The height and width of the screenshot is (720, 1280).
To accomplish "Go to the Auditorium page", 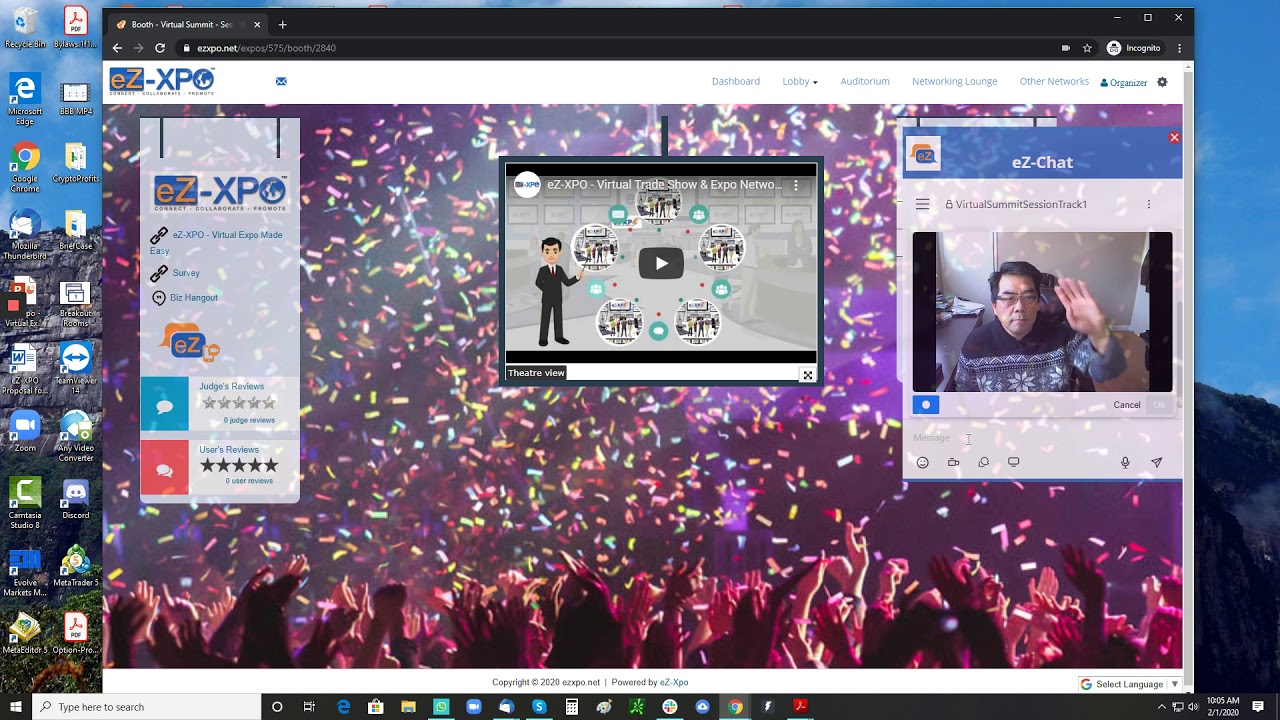I will pyautogui.click(x=865, y=81).
